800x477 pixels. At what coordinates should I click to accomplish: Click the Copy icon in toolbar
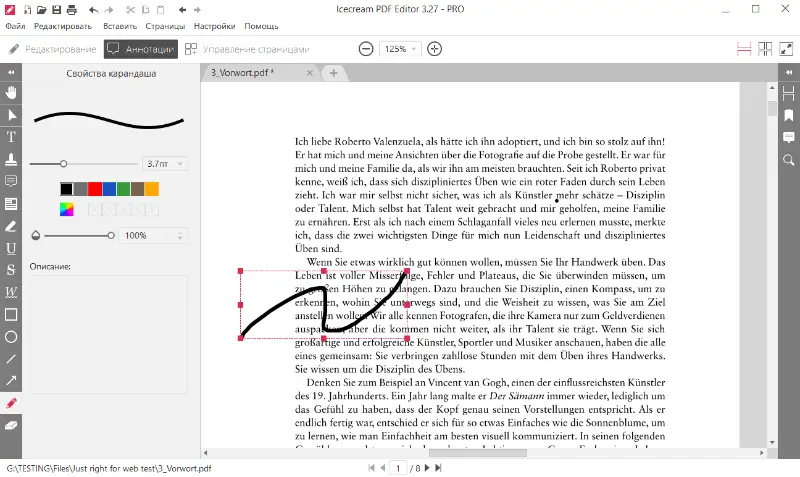pyautogui.click(x=146, y=10)
